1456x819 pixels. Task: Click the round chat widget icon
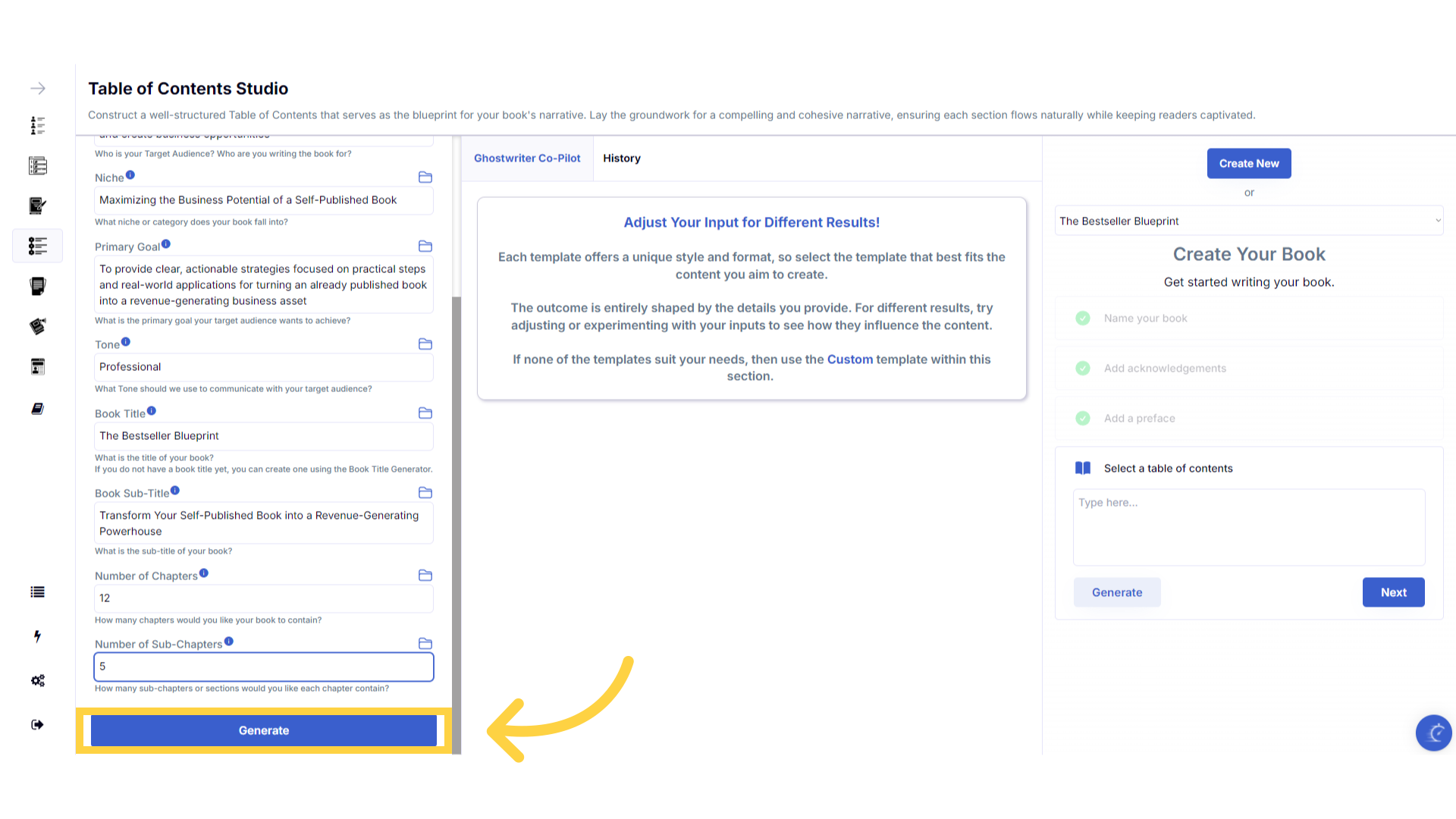point(1433,733)
